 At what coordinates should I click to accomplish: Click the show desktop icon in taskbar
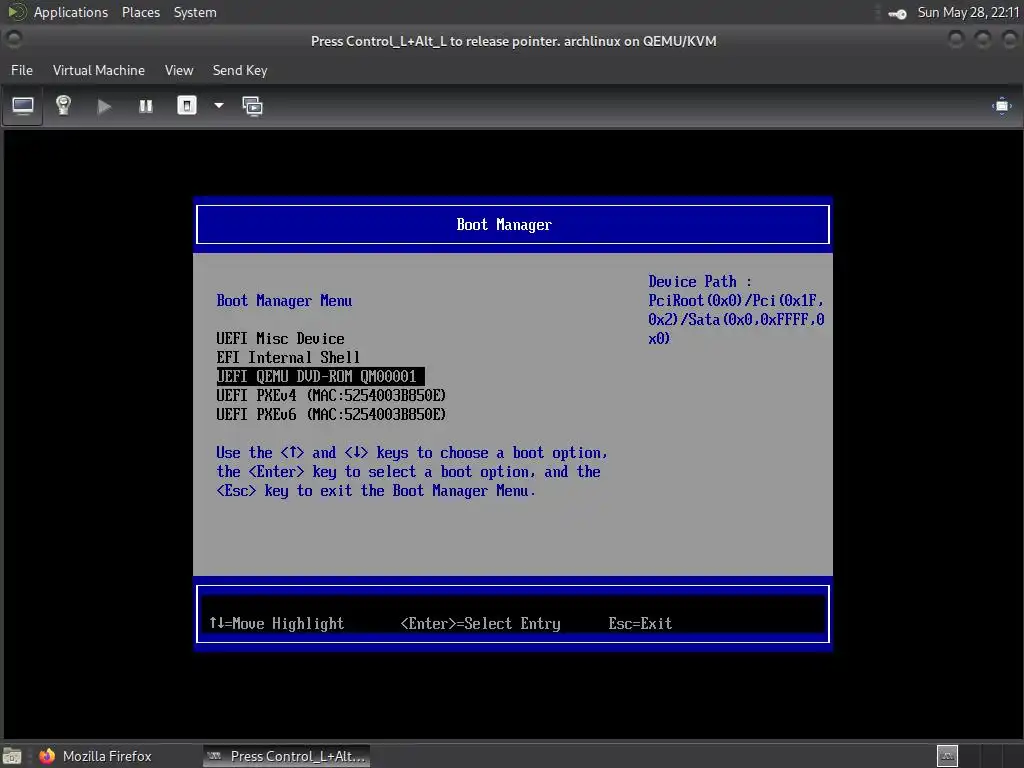[12, 756]
